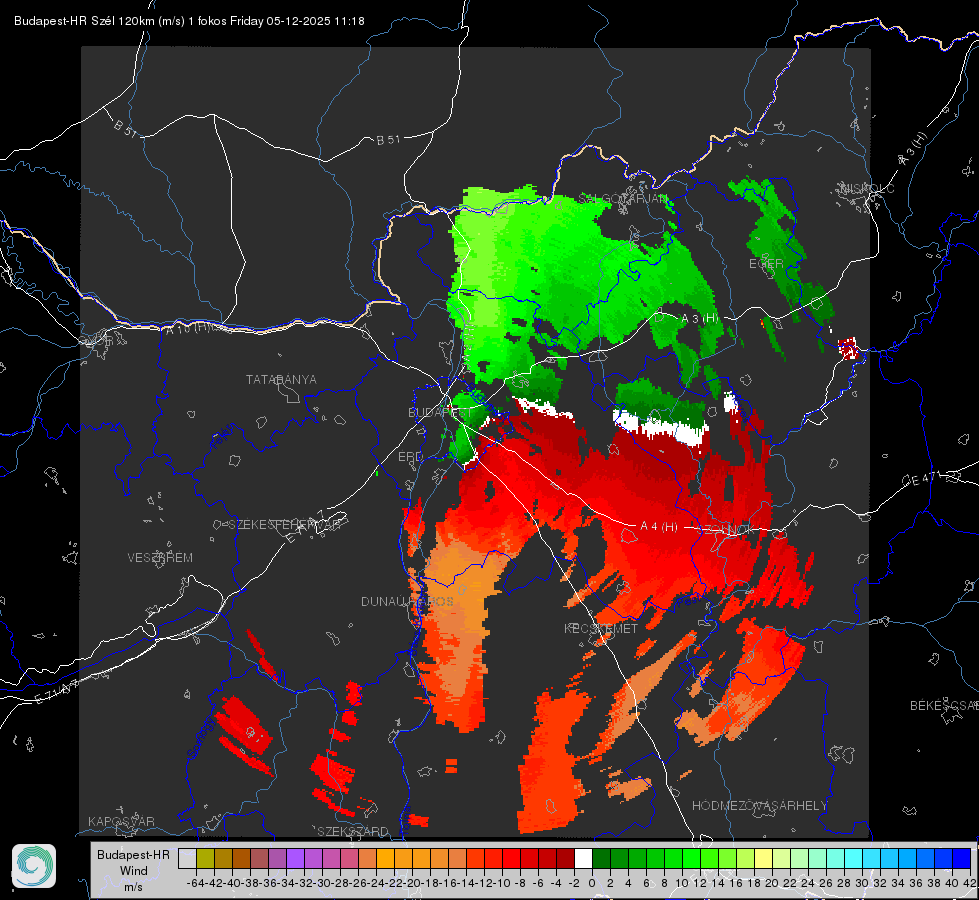Screen dimensions: 979x900
Task: Select the cyan 28-30 legend swatch
Action: (x=853, y=858)
